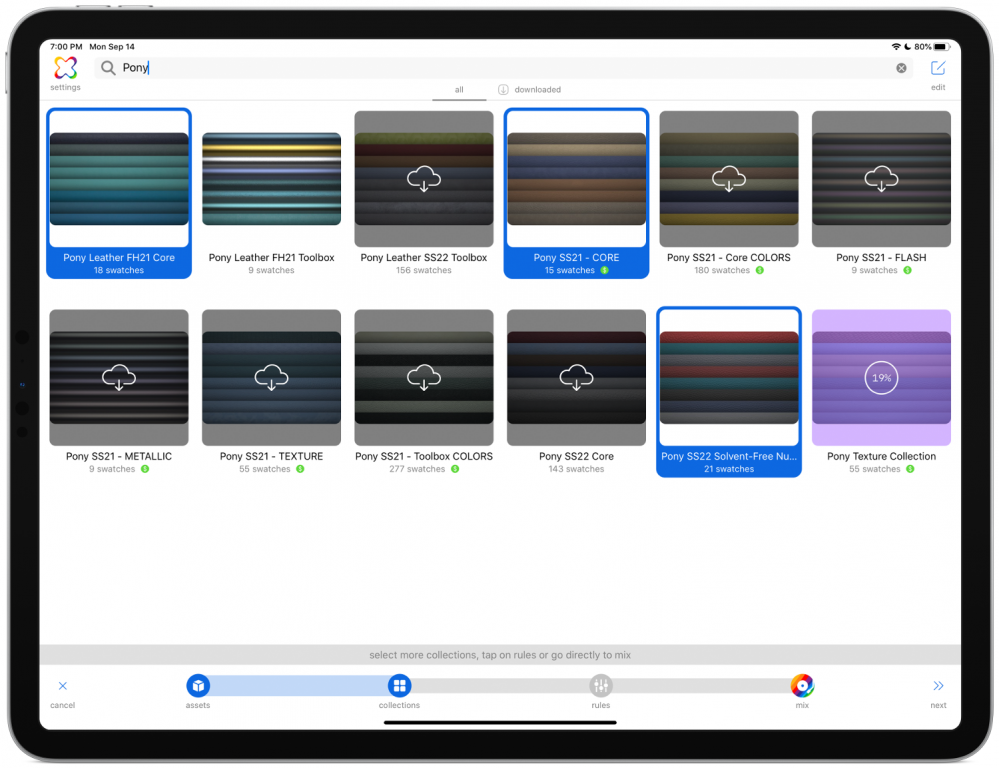Viewport: 999px width, 768px height.
Task: Tap the rules step icon in the workflow bar
Action: 600,686
